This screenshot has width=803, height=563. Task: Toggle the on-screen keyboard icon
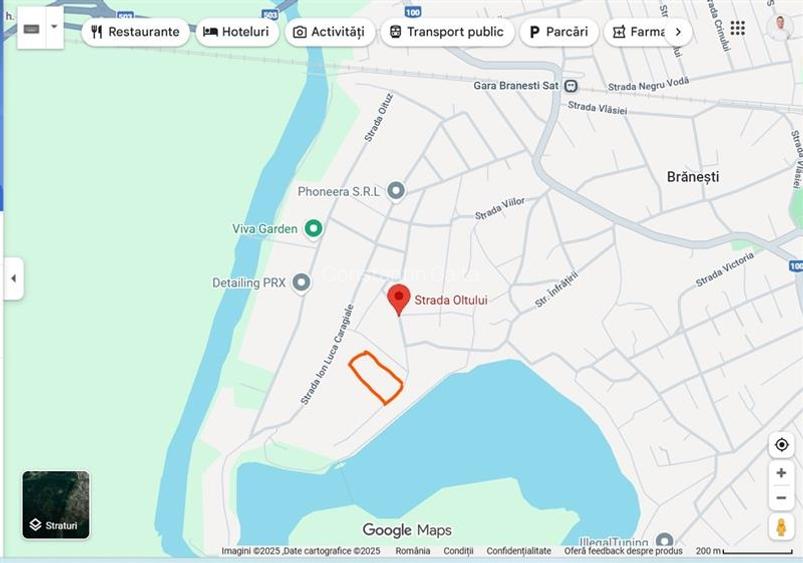point(32,29)
